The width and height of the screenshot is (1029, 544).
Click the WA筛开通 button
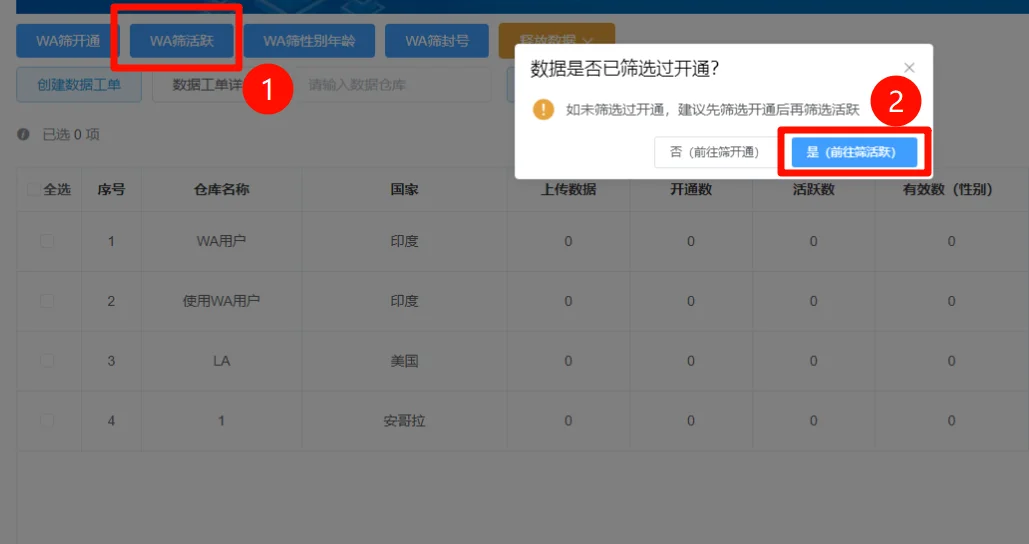point(68,41)
